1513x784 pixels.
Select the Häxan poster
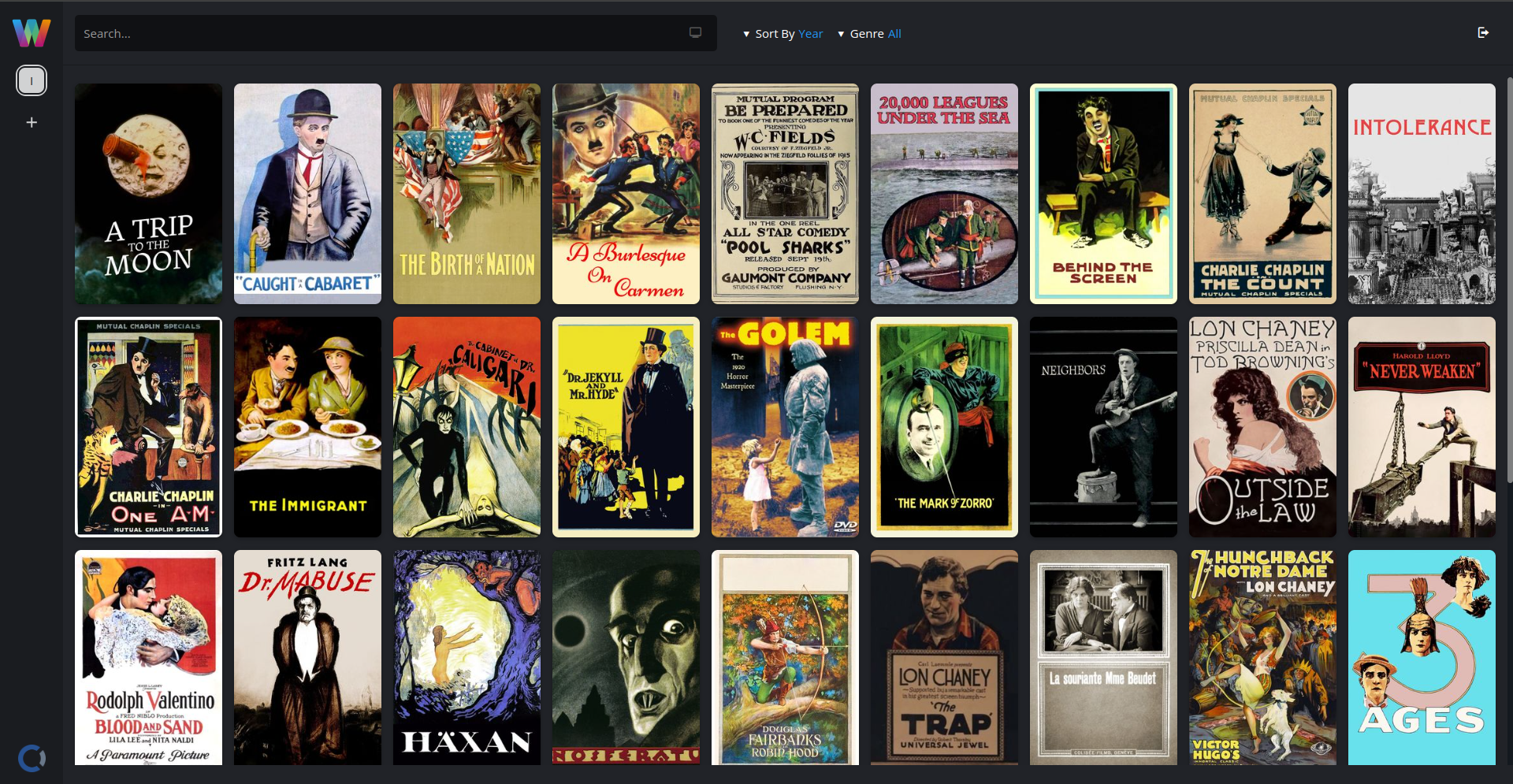point(467,657)
